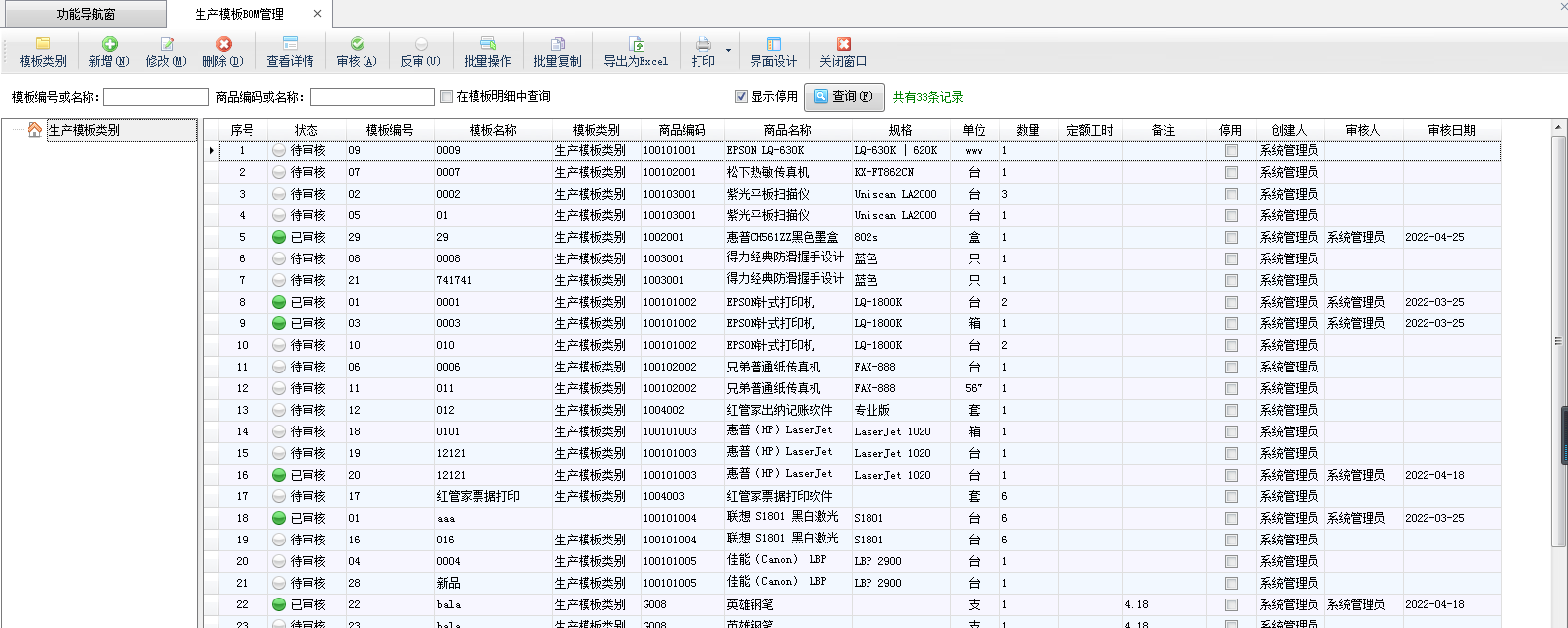Select the 生产模板类别 tree node
This screenshot has width=1568, height=628.
(x=84, y=130)
